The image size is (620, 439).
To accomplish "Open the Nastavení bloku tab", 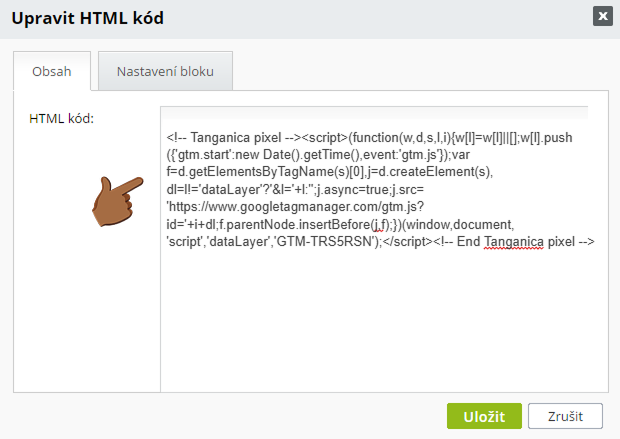I will tap(165, 71).
